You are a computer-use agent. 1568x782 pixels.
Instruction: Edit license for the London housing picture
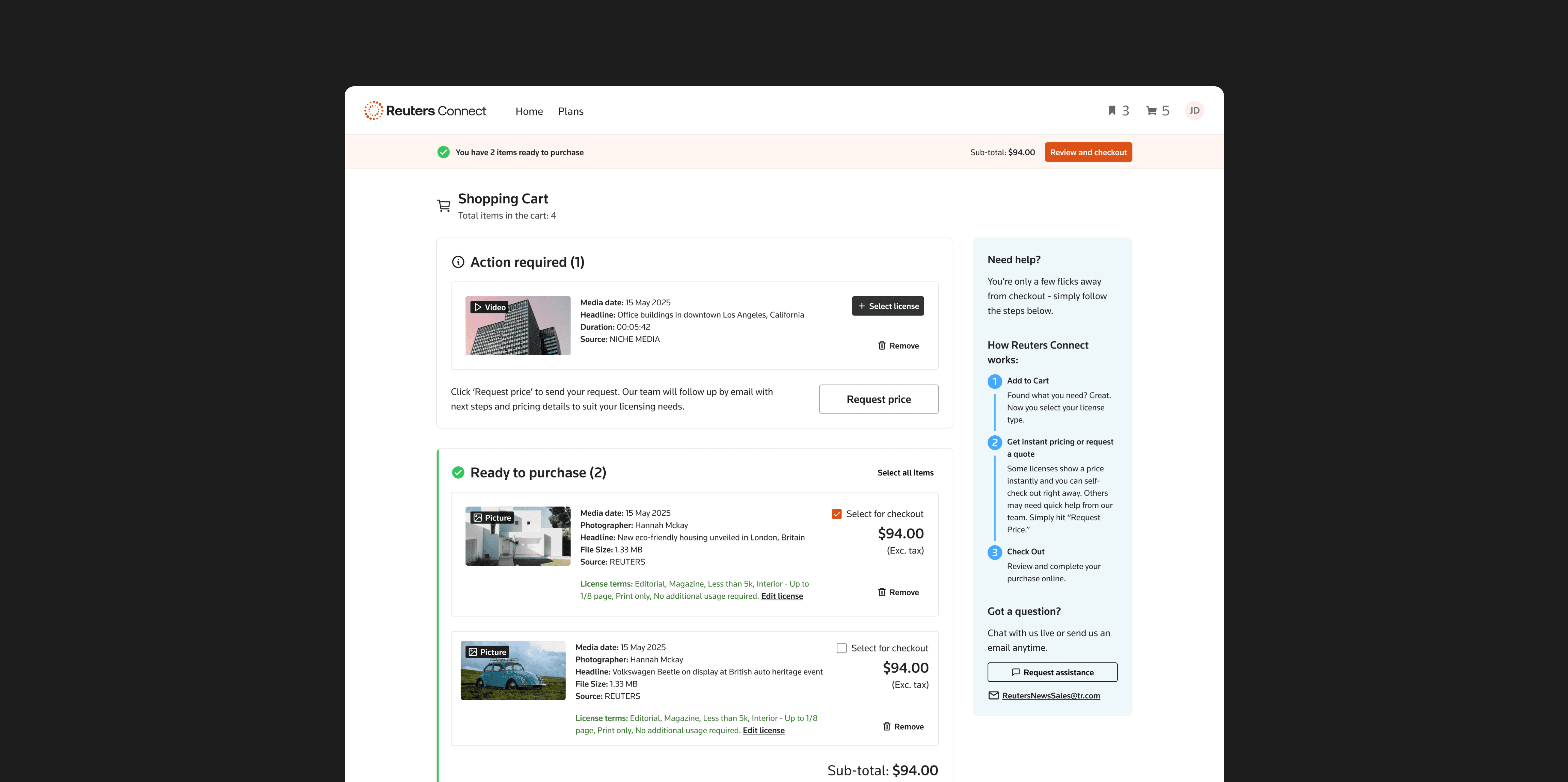pos(782,597)
